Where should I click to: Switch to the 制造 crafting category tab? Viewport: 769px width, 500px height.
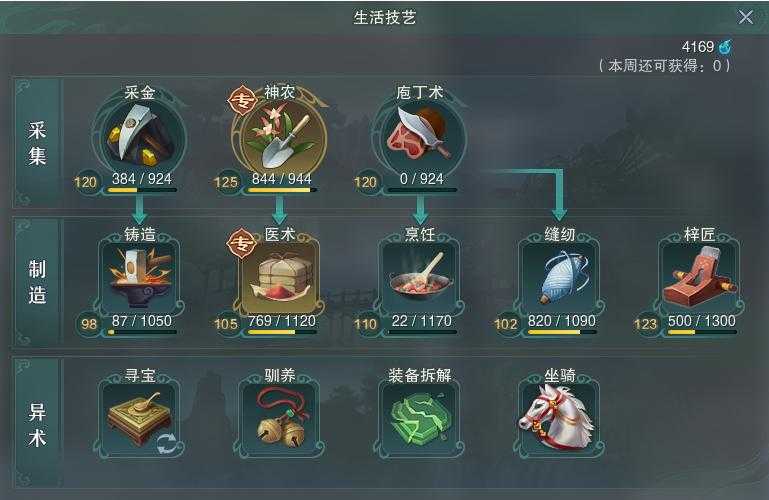pyautogui.click(x=37, y=282)
